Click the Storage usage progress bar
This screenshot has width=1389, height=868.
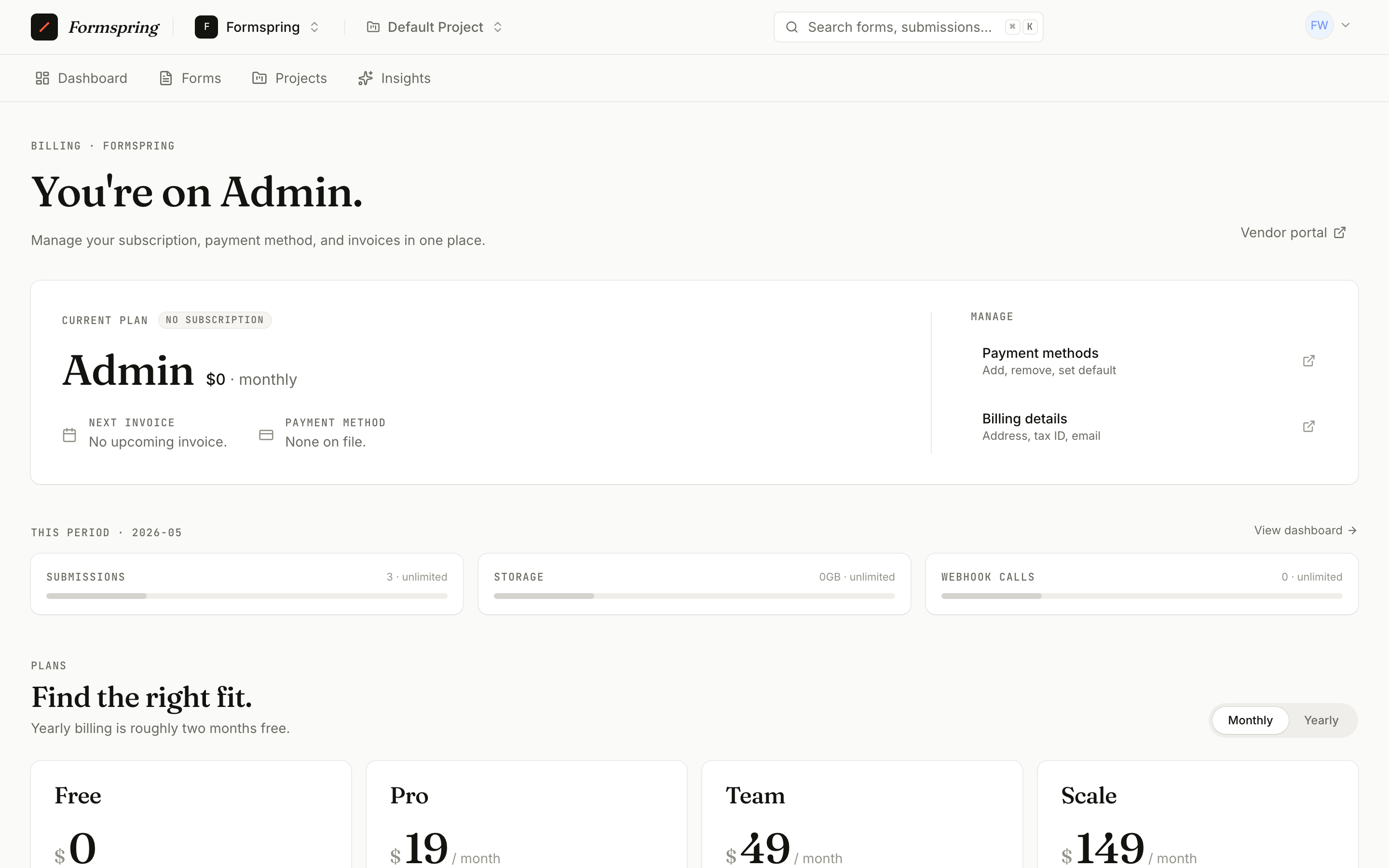tap(694, 596)
